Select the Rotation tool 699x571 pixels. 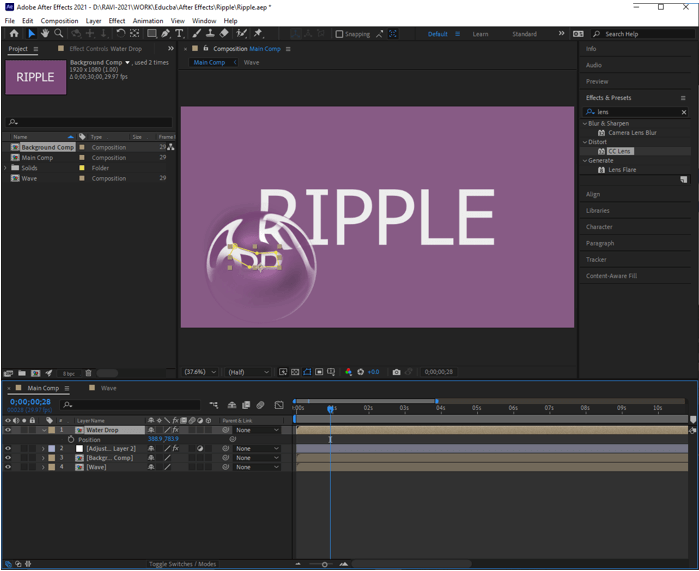[x=121, y=33]
